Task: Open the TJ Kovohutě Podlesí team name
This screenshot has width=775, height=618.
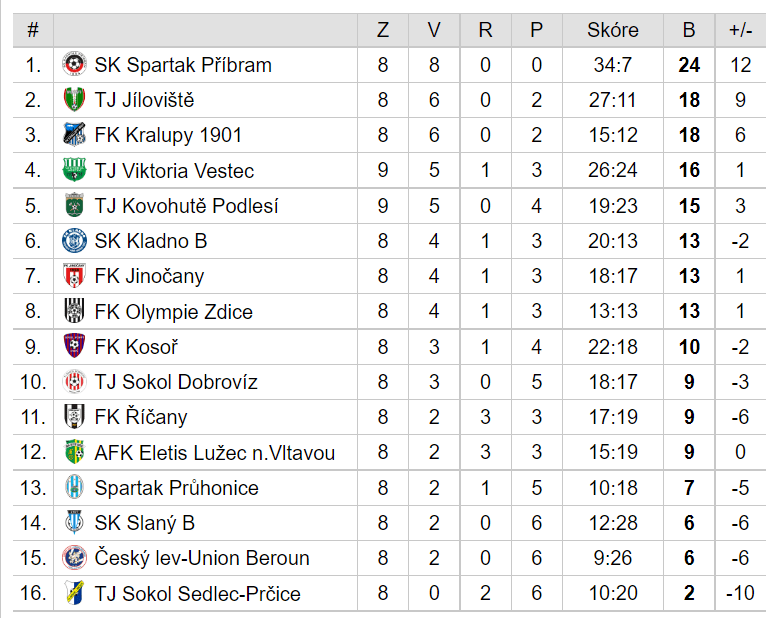Action: coord(186,206)
